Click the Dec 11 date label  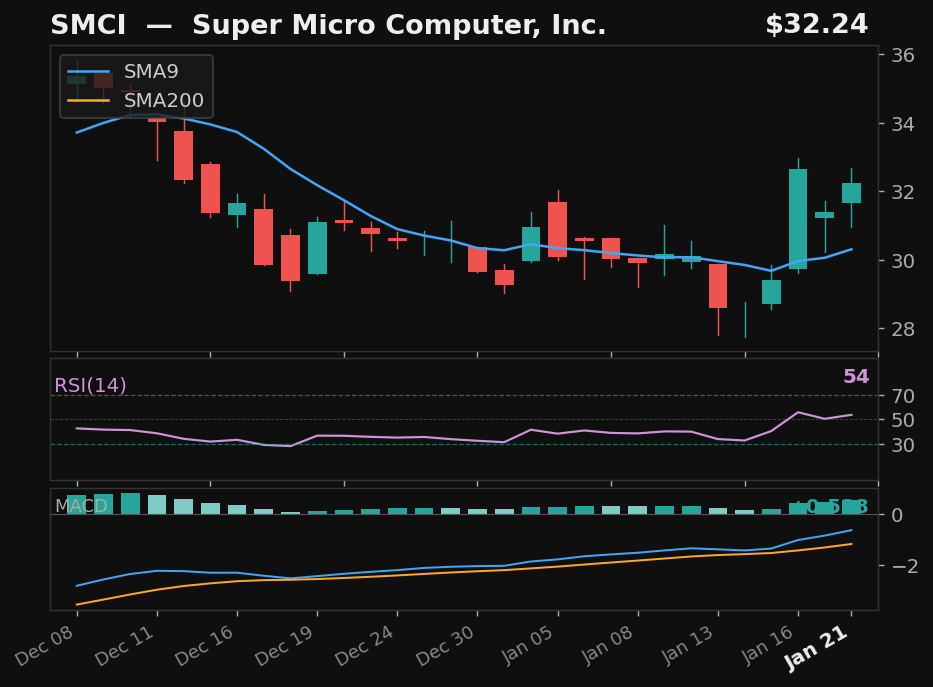pyautogui.click(x=125, y=645)
